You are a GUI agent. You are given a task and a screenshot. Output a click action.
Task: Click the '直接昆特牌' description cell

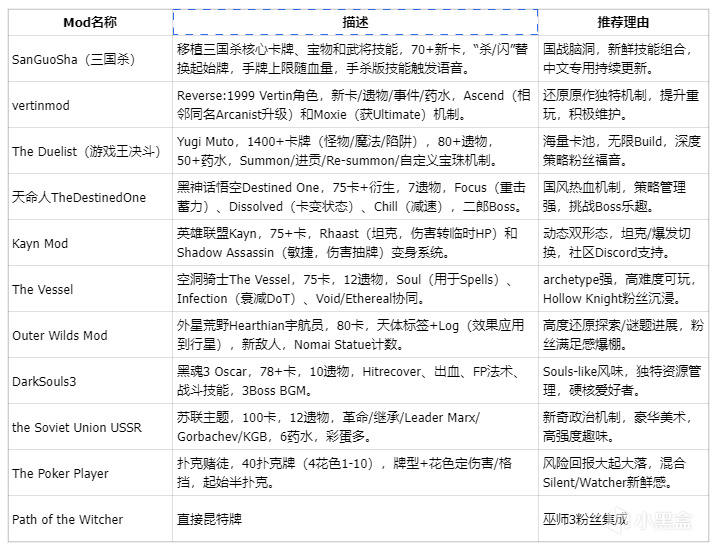point(355,519)
